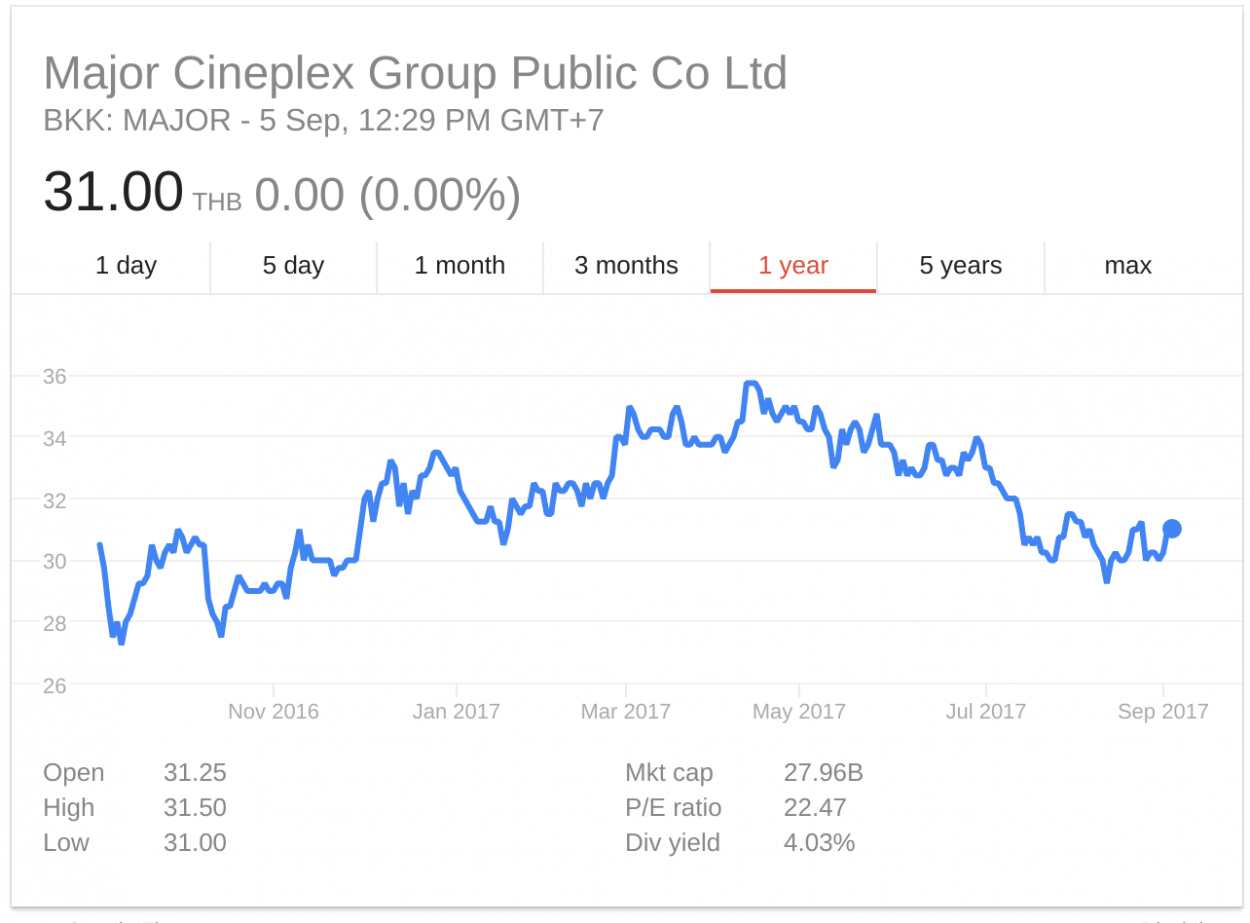Select the max range tab
The height and width of the screenshot is (923, 1250).
1127,266
